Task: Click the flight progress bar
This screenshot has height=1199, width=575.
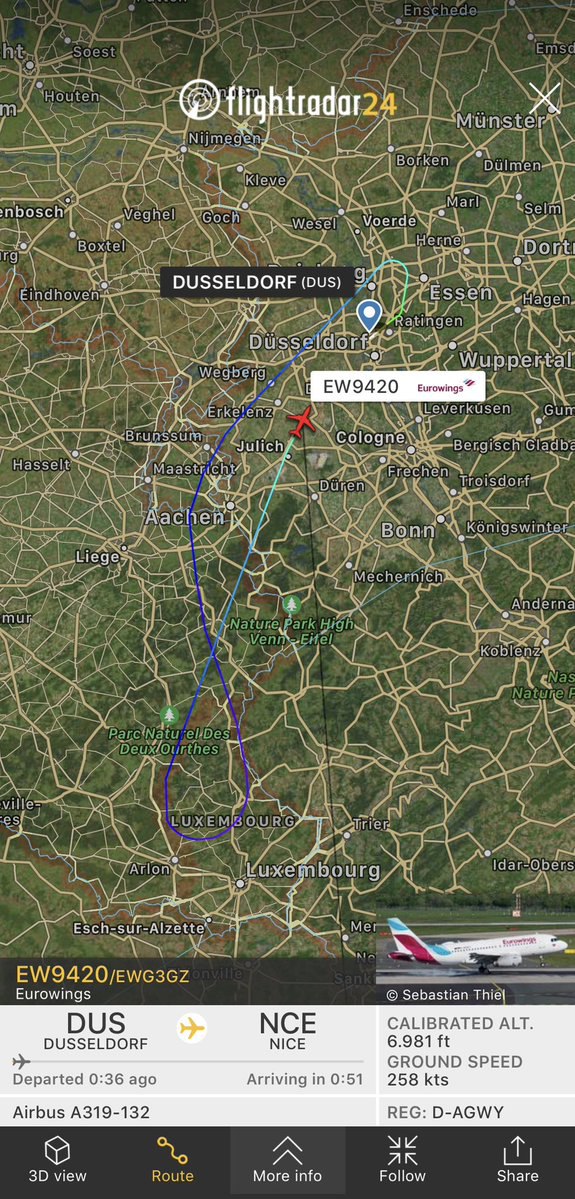Action: [188, 1061]
